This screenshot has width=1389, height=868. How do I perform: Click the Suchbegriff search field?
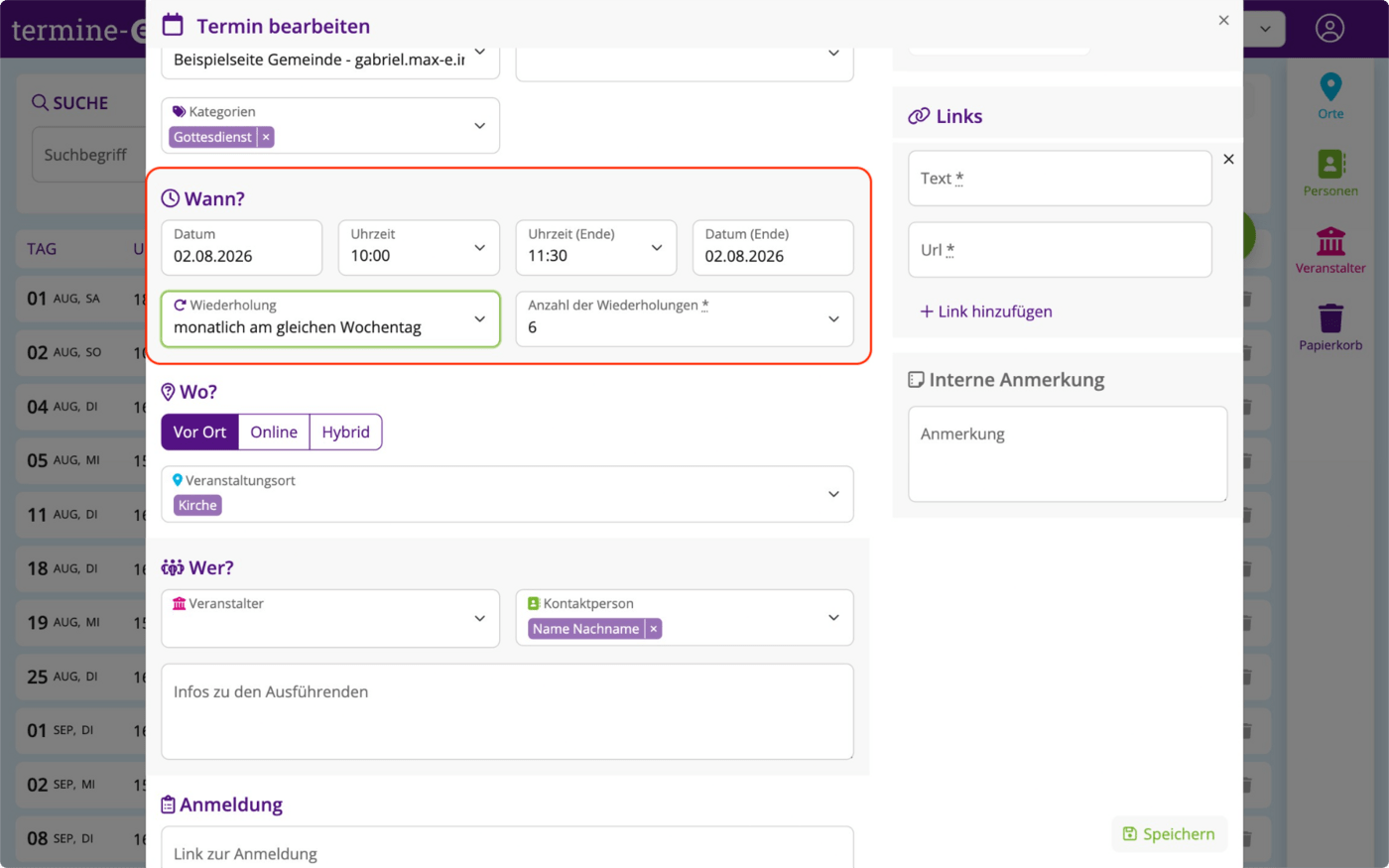(x=89, y=155)
